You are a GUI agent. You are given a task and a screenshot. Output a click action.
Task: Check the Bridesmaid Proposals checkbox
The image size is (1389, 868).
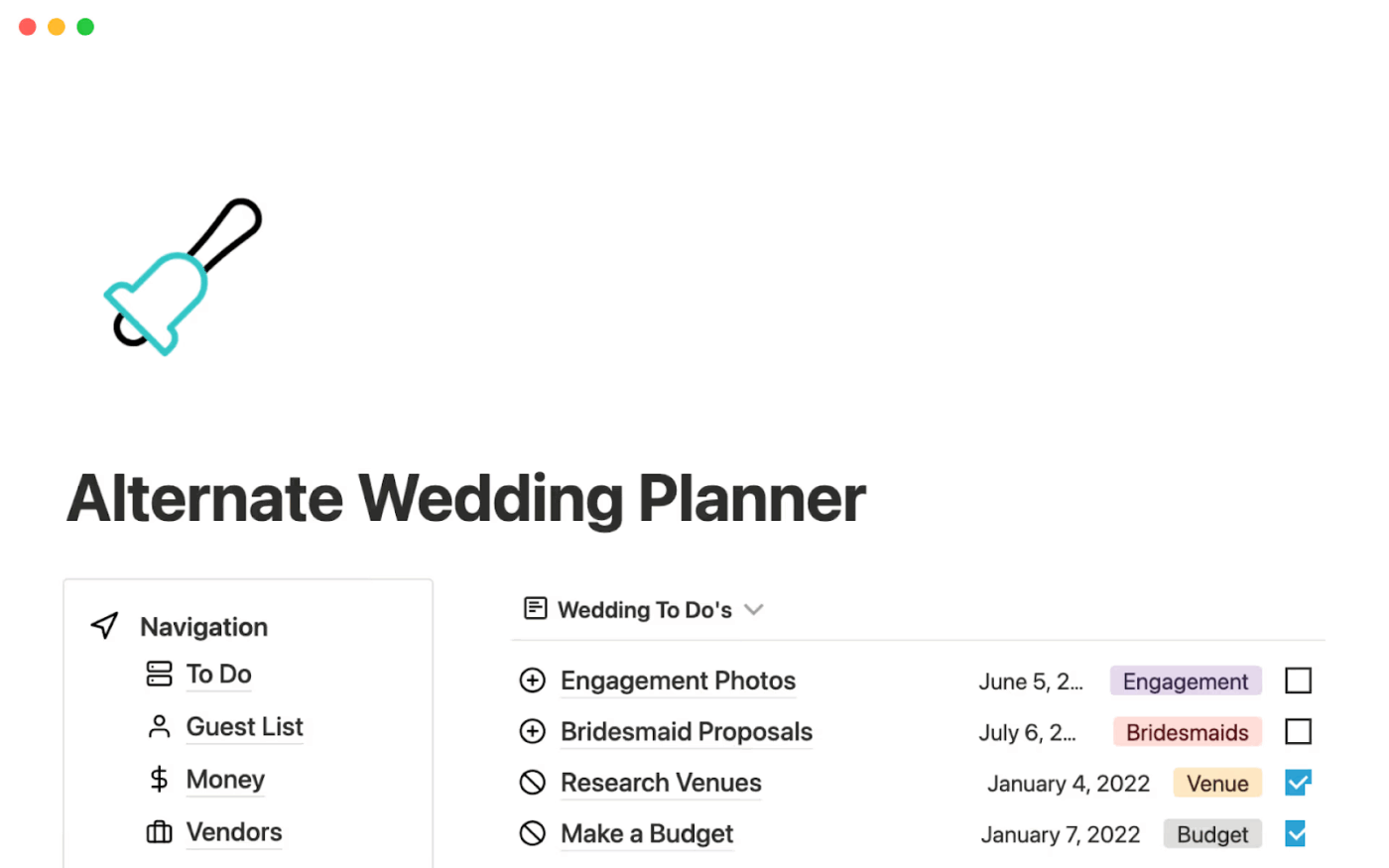click(x=1298, y=731)
